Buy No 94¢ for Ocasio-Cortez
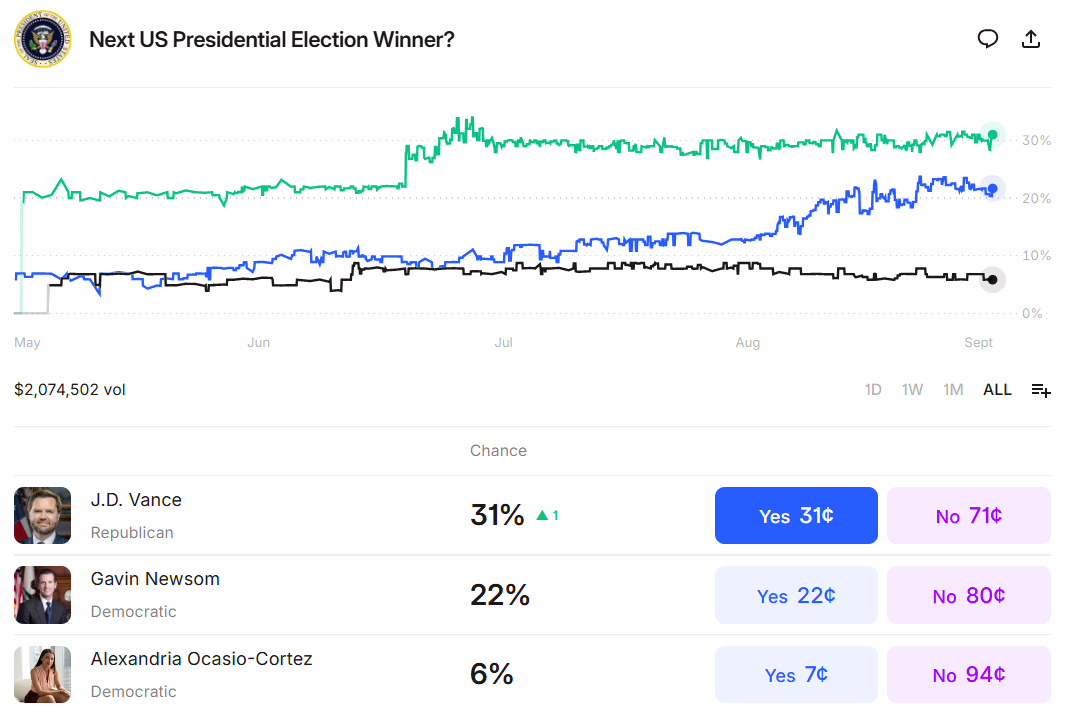Image resolution: width=1092 pixels, height=714 pixels. click(x=968, y=674)
